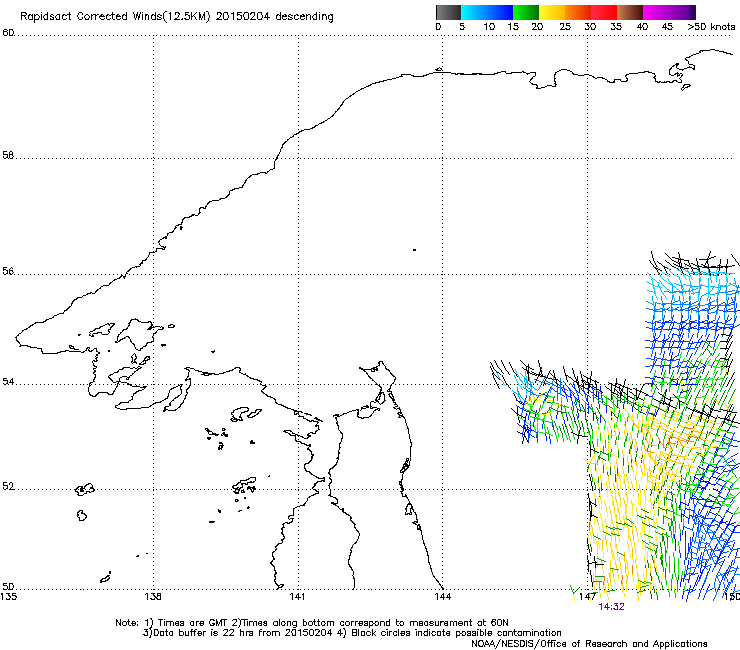This screenshot has height=650, width=740.
Task: Click the legend scale label 25
Action: [x=565, y=27]
